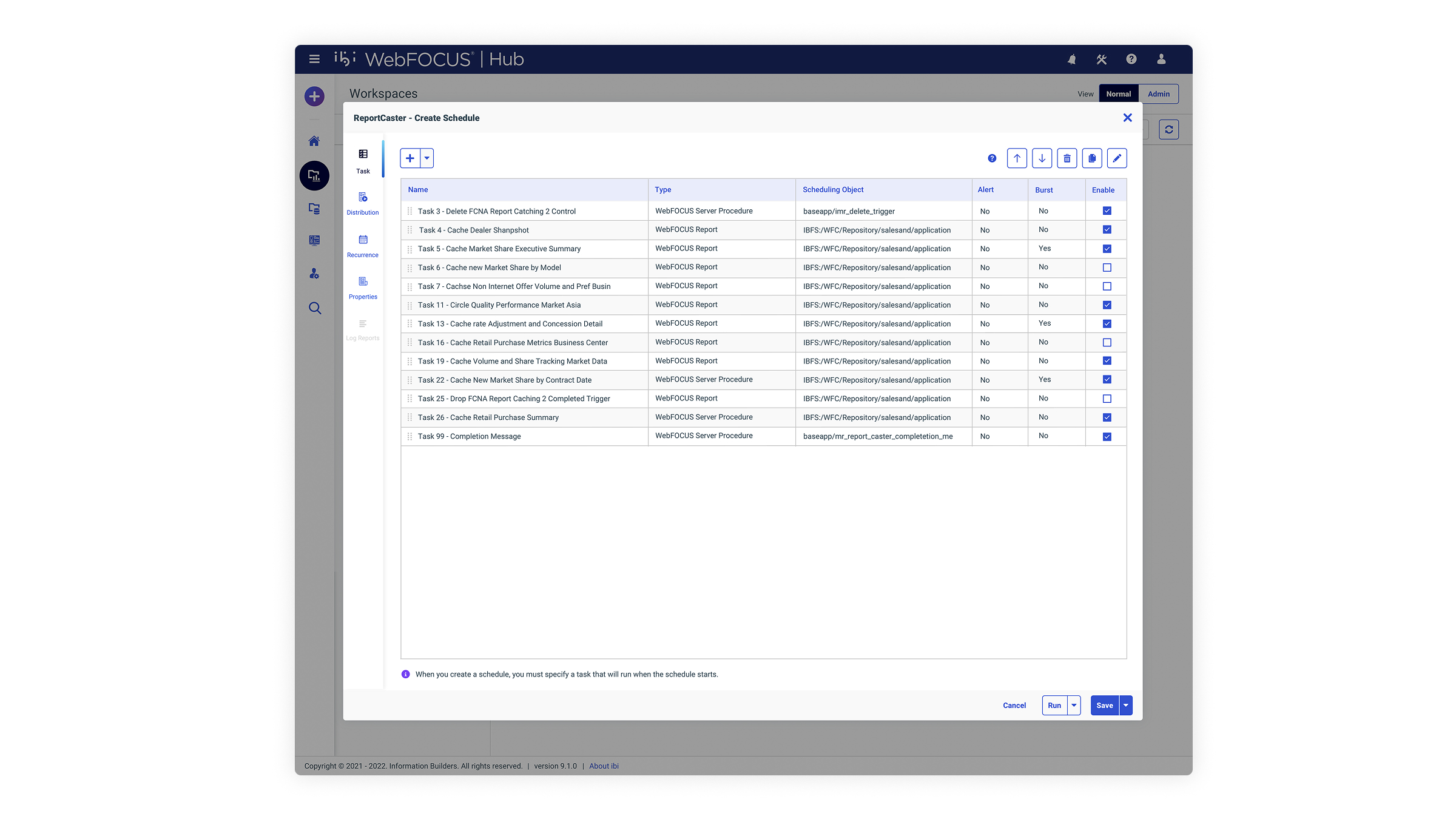
Task: Select the Task 11 Circle Quality Performance row
Action: 499,305
